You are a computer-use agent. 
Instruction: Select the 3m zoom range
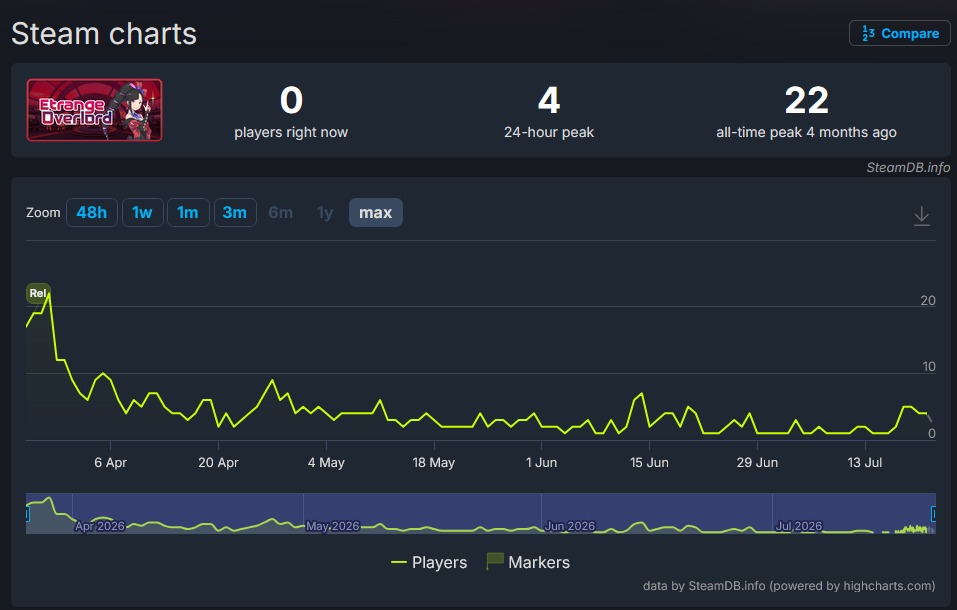[235, 212]
